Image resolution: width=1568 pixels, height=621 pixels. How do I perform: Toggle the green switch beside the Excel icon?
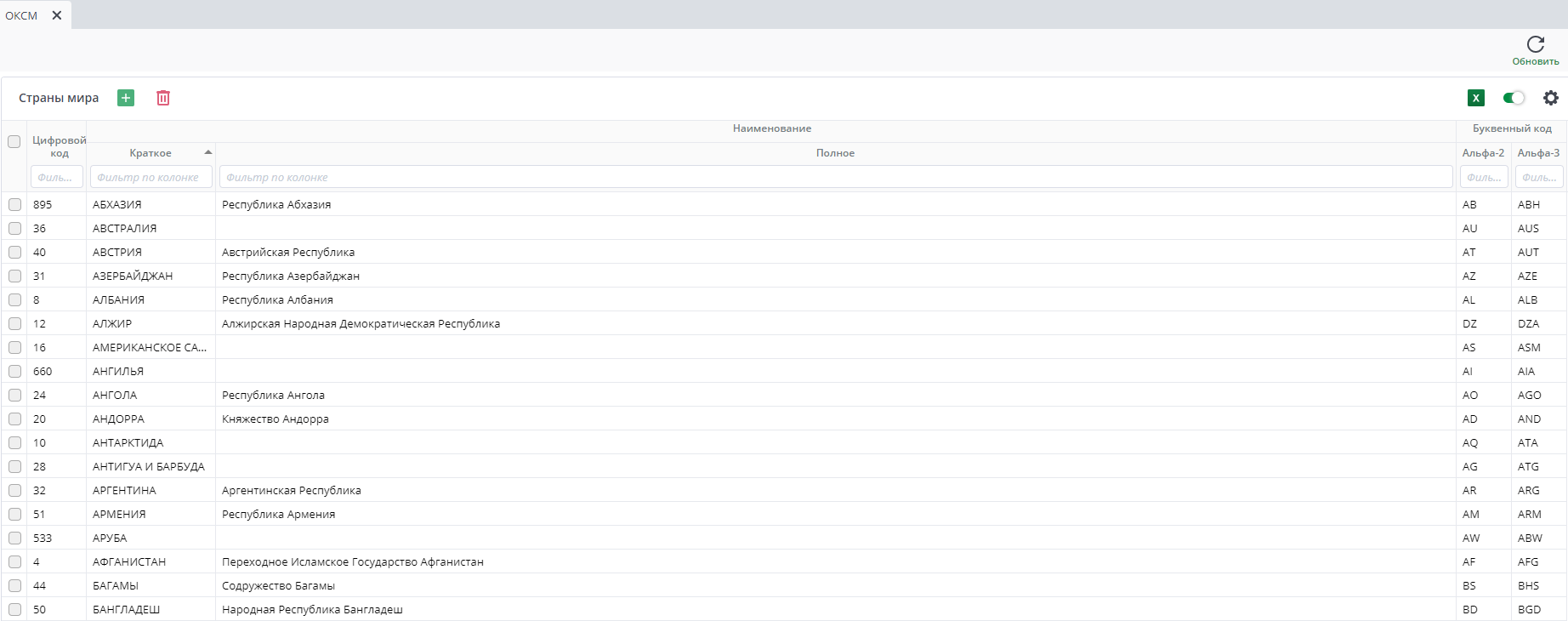1514,98
